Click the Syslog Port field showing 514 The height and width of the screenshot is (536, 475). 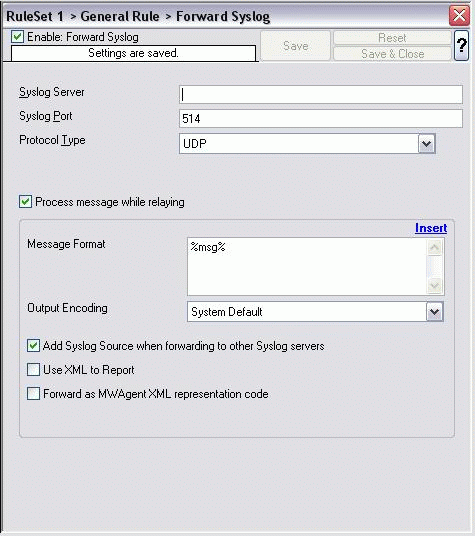(x=321, y=119)
